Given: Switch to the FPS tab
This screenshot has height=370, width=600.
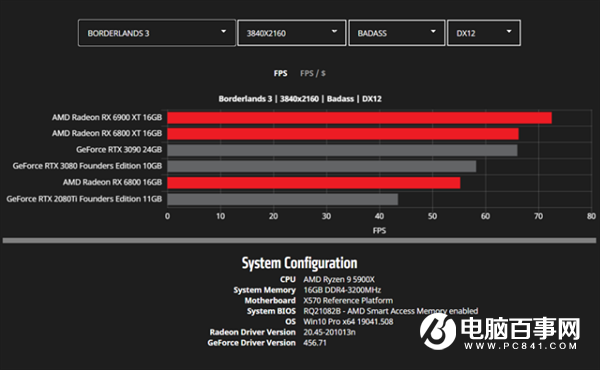Looking at the screenshot, I should coord(280,73).
